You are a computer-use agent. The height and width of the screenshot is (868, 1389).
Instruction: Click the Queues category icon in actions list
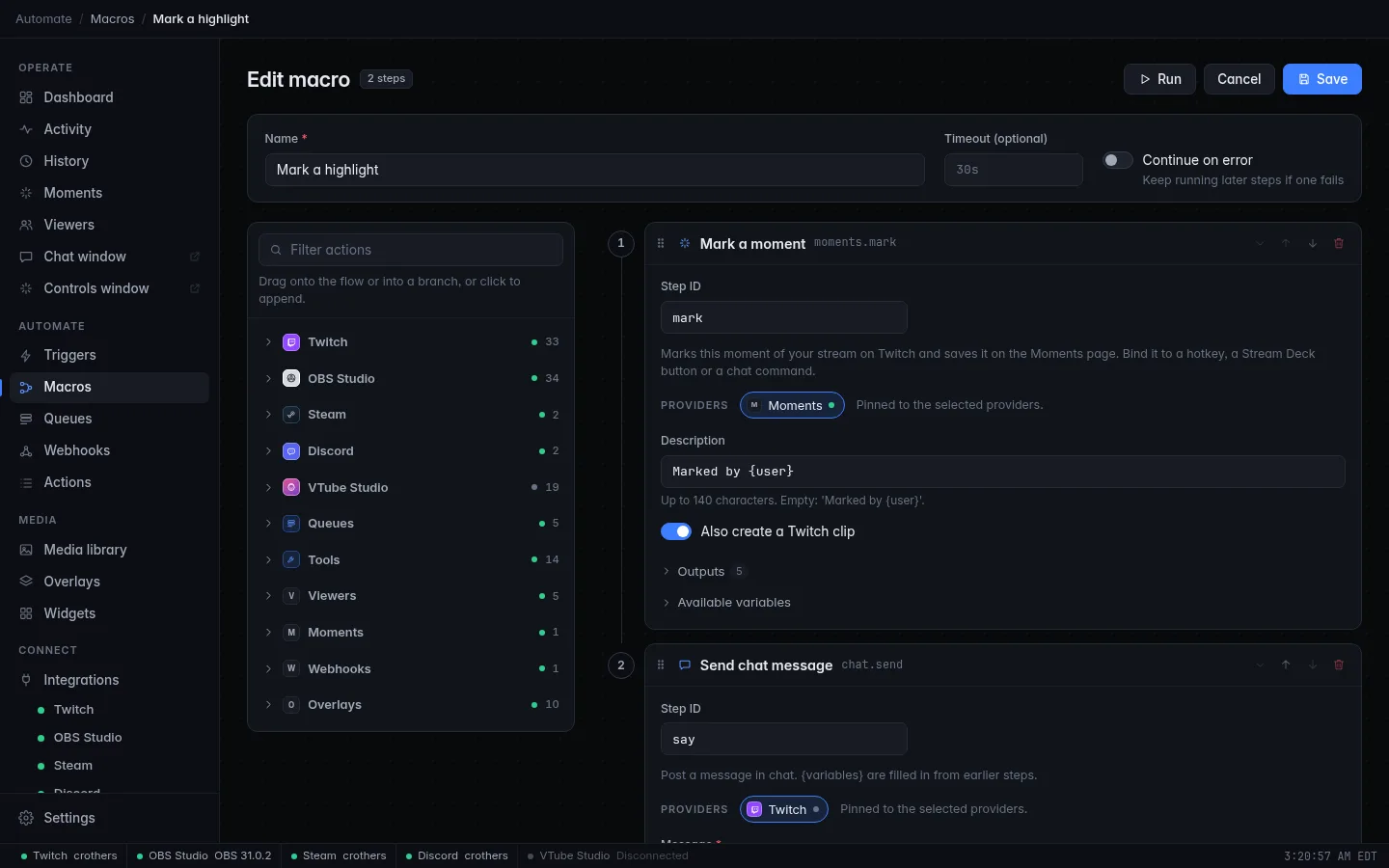coord(291,524)
